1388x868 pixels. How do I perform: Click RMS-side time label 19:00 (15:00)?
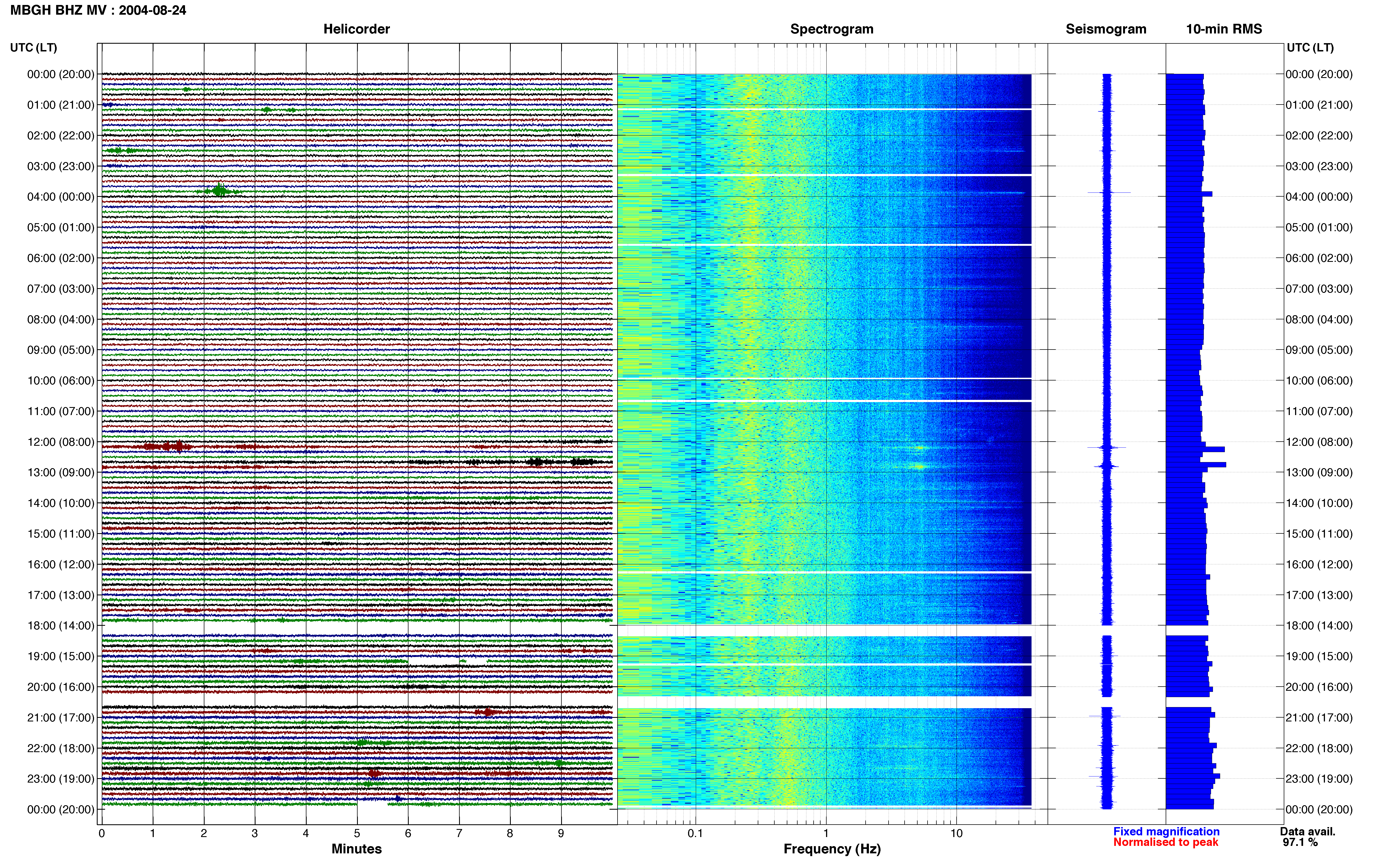click(x=1319, y=656)
